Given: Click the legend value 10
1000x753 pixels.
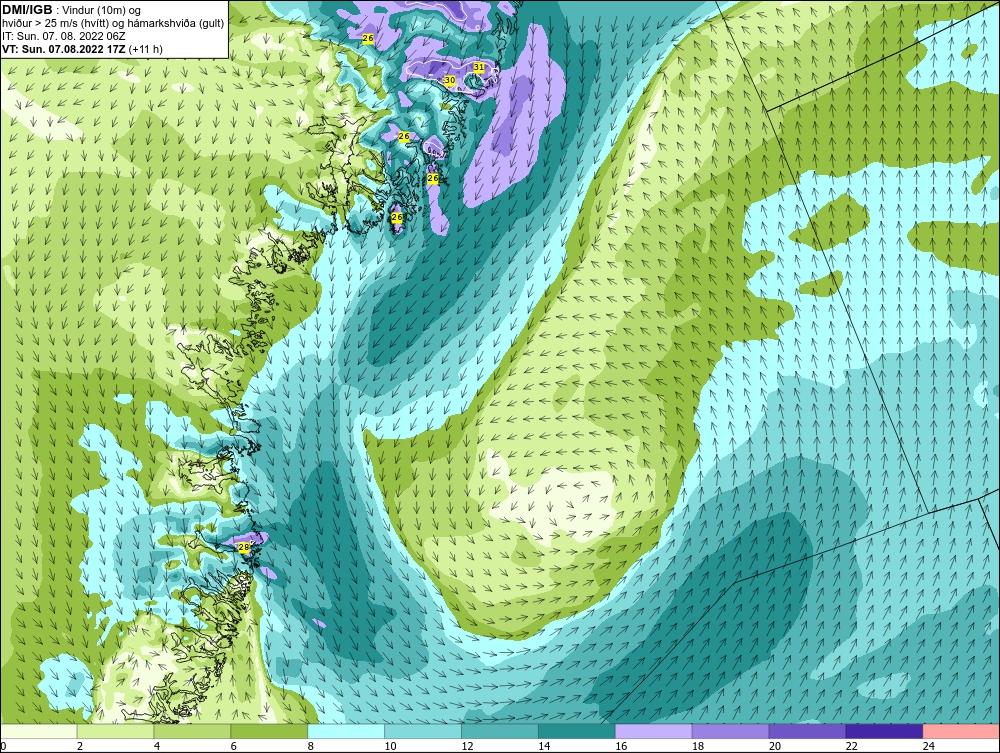Looking at the screenshot, I should 390,746.
